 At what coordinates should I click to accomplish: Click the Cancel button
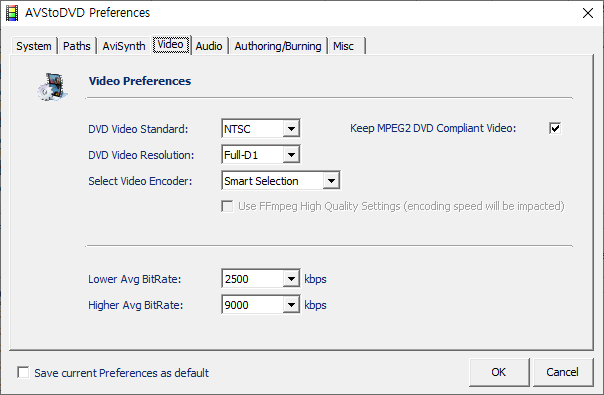tap(562, 372)
